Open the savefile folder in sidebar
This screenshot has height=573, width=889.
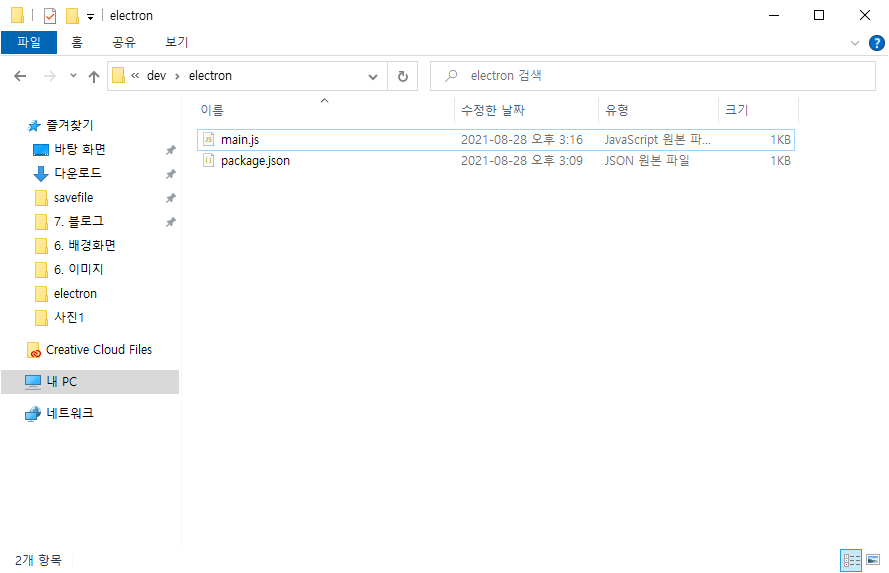pos(73,198)
